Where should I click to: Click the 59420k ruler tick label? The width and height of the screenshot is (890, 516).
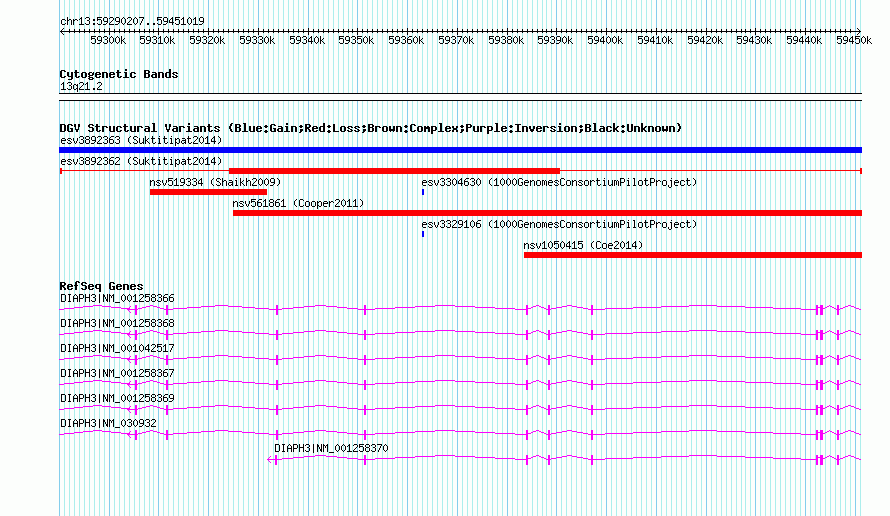pyautogui.click(x=705, y=40)
